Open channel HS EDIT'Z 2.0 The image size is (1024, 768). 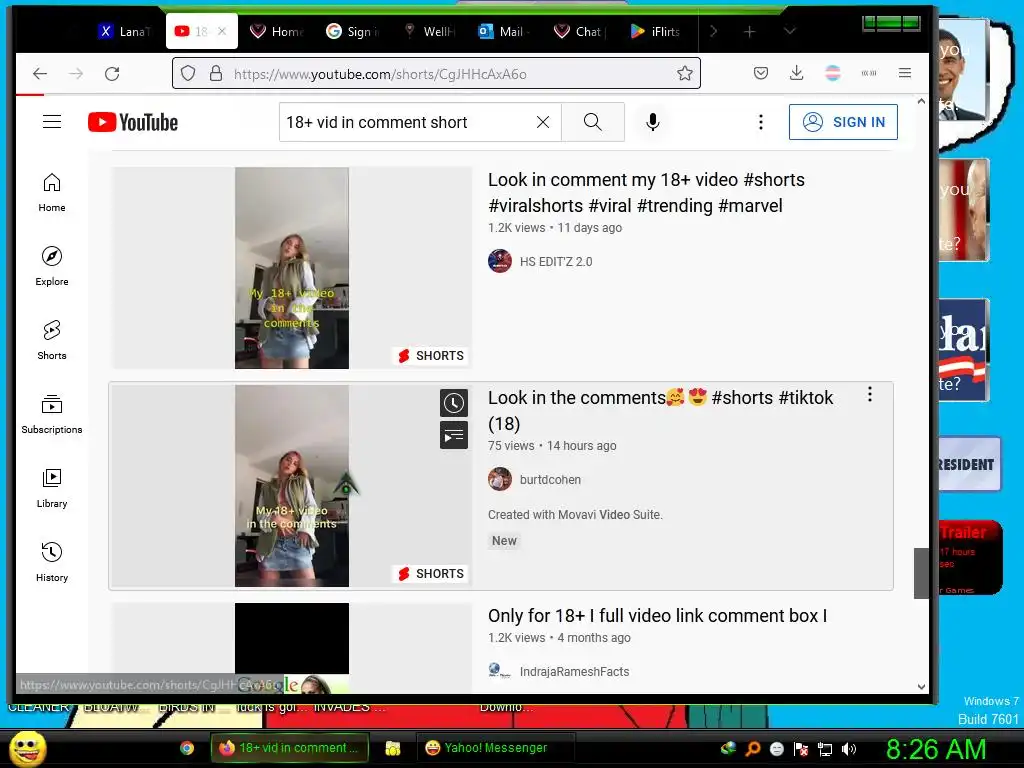click(x=556, y=261)
